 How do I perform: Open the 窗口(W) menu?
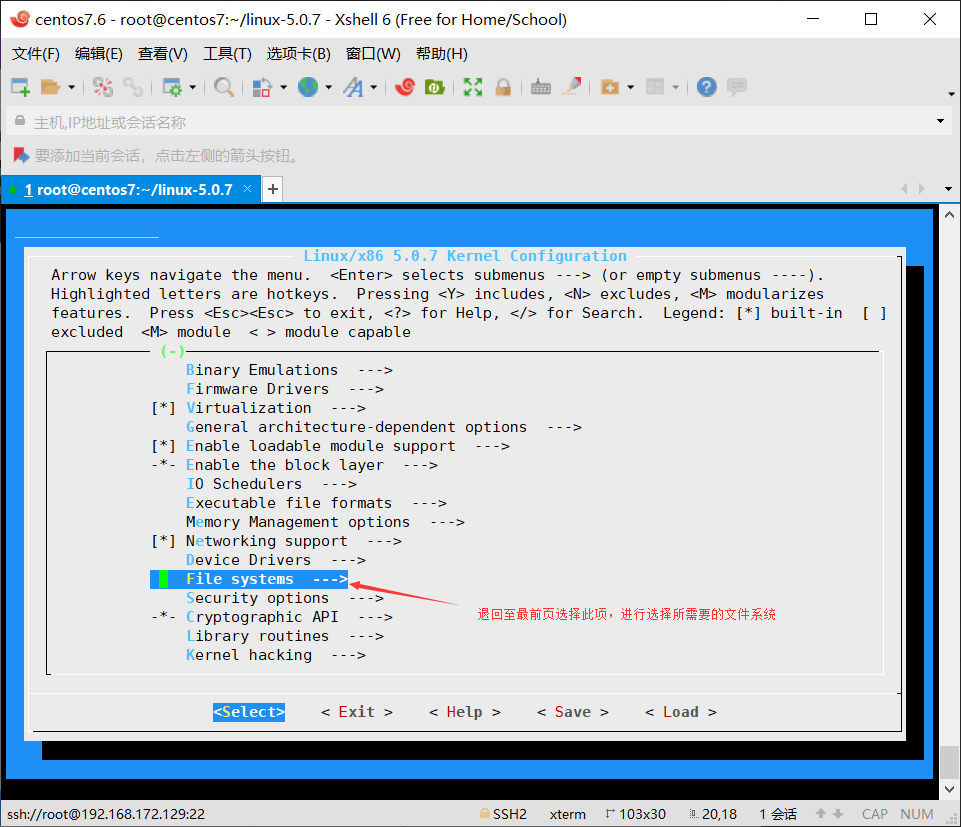(373, 54)
